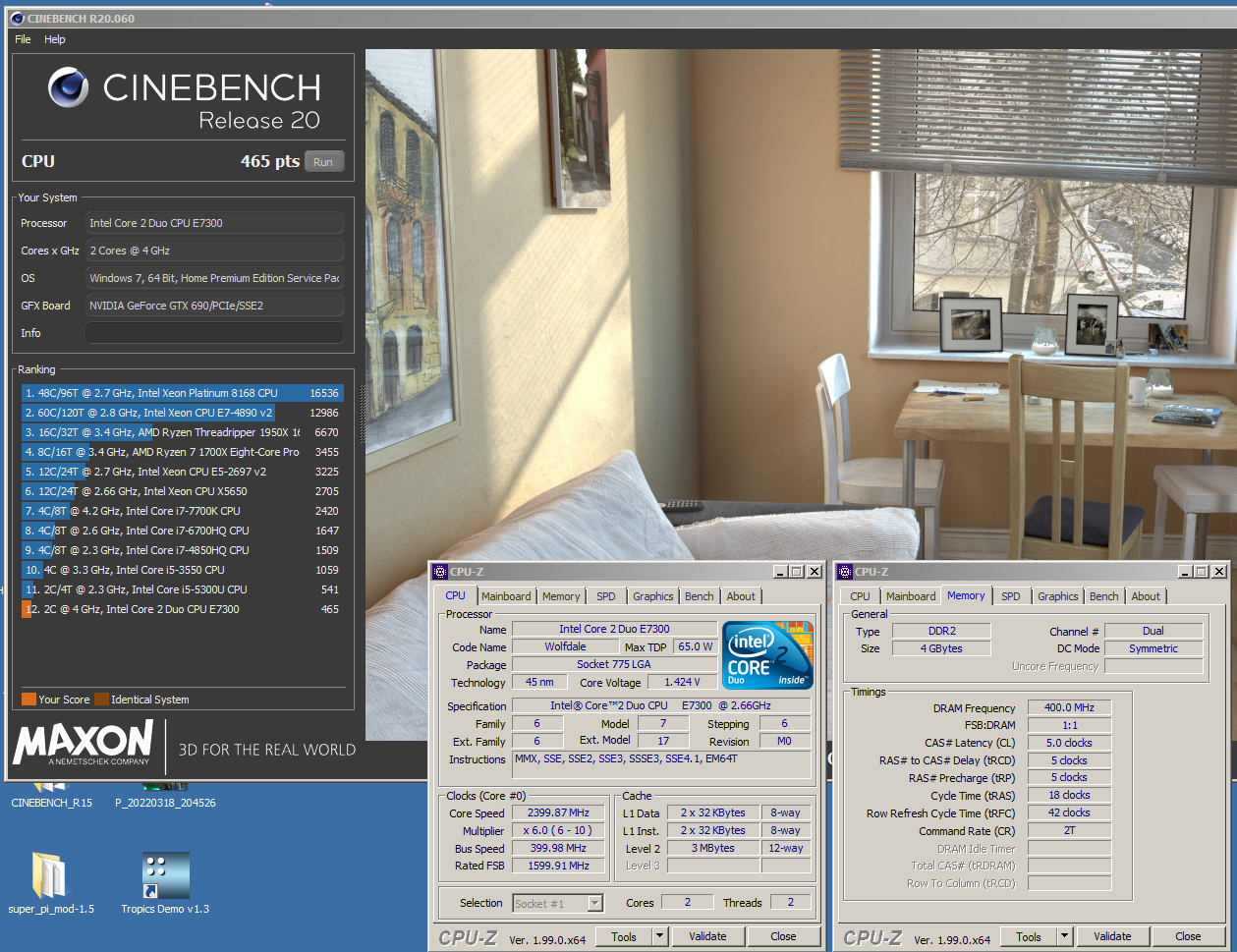
Task: Select Core i5-5300U ranking row
Action: (183, 589)
